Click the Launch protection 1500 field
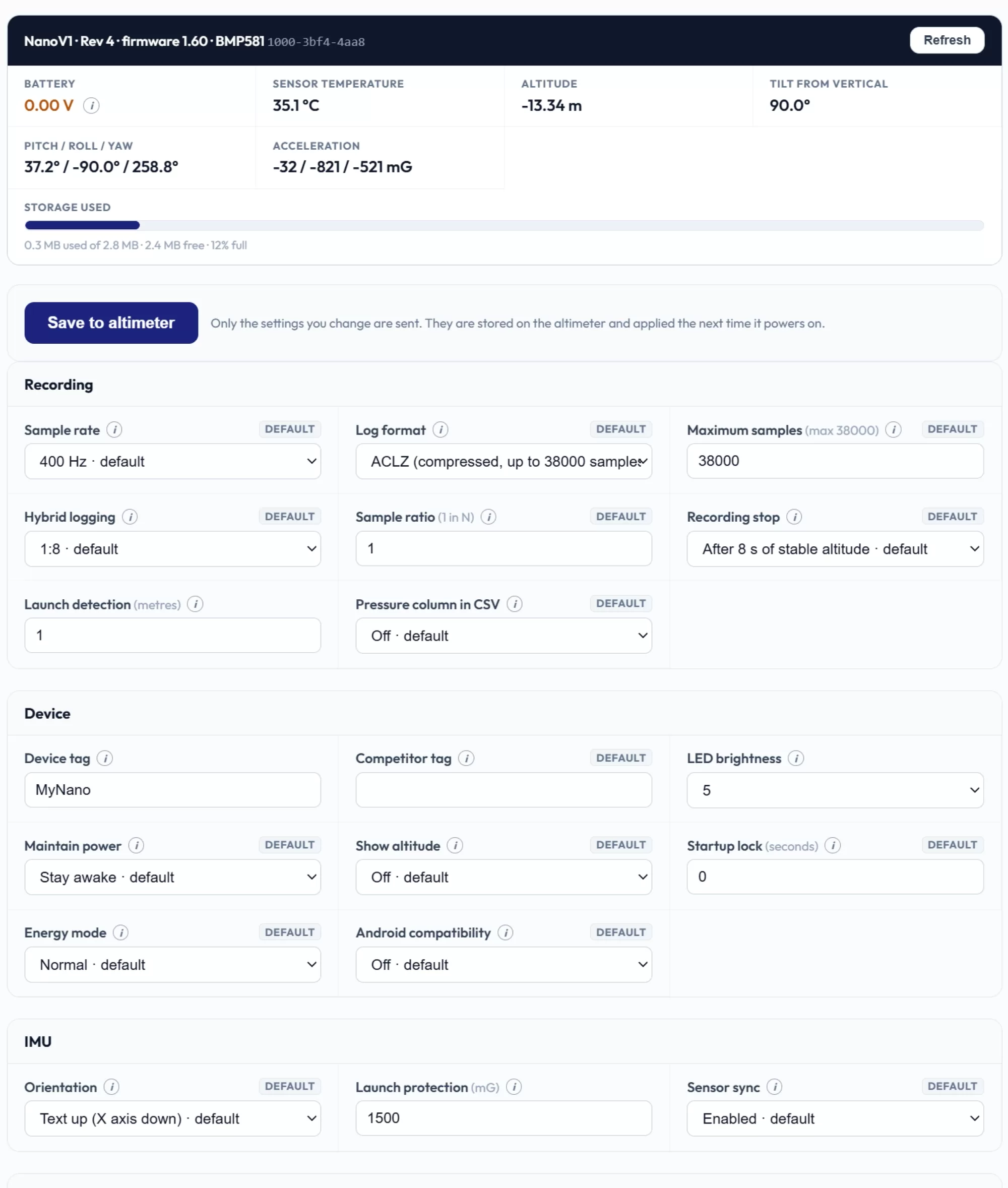This screenshot has width=1008, height=1188. coord(503,1118)
